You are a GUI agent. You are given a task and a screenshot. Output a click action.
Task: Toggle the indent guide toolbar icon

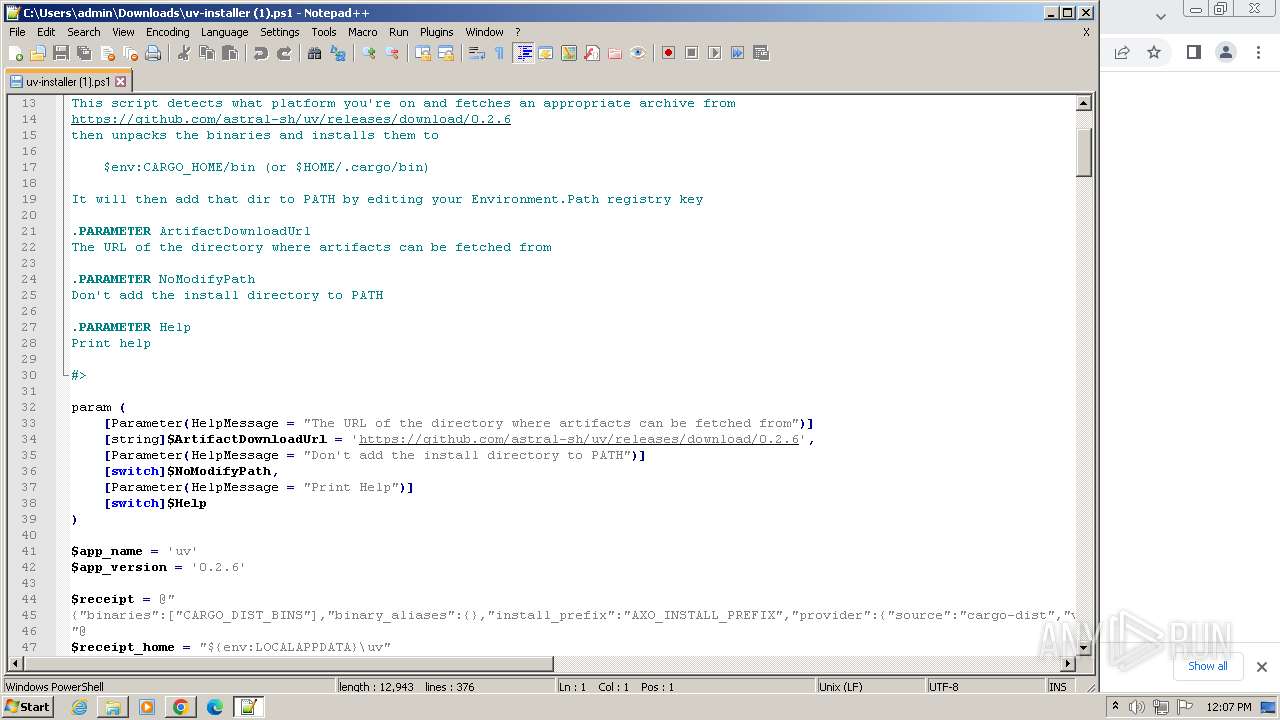523,53
